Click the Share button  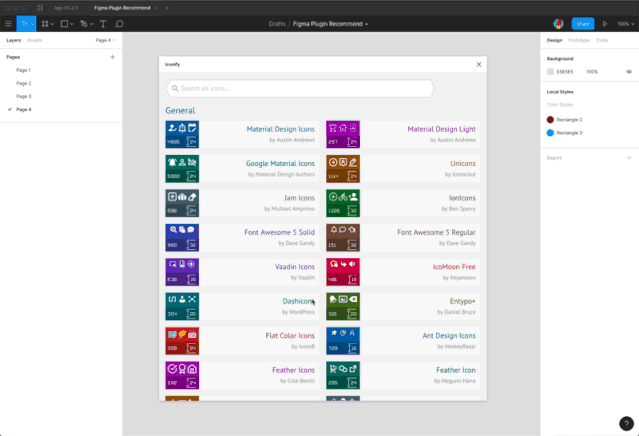583,24
